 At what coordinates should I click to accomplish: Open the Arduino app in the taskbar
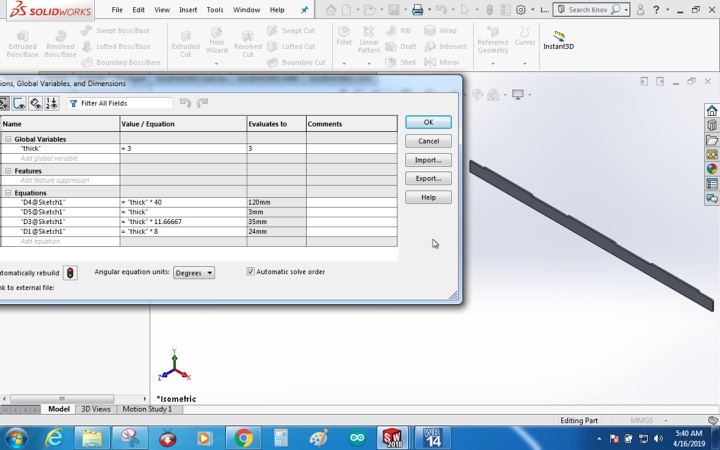point(356,438)
